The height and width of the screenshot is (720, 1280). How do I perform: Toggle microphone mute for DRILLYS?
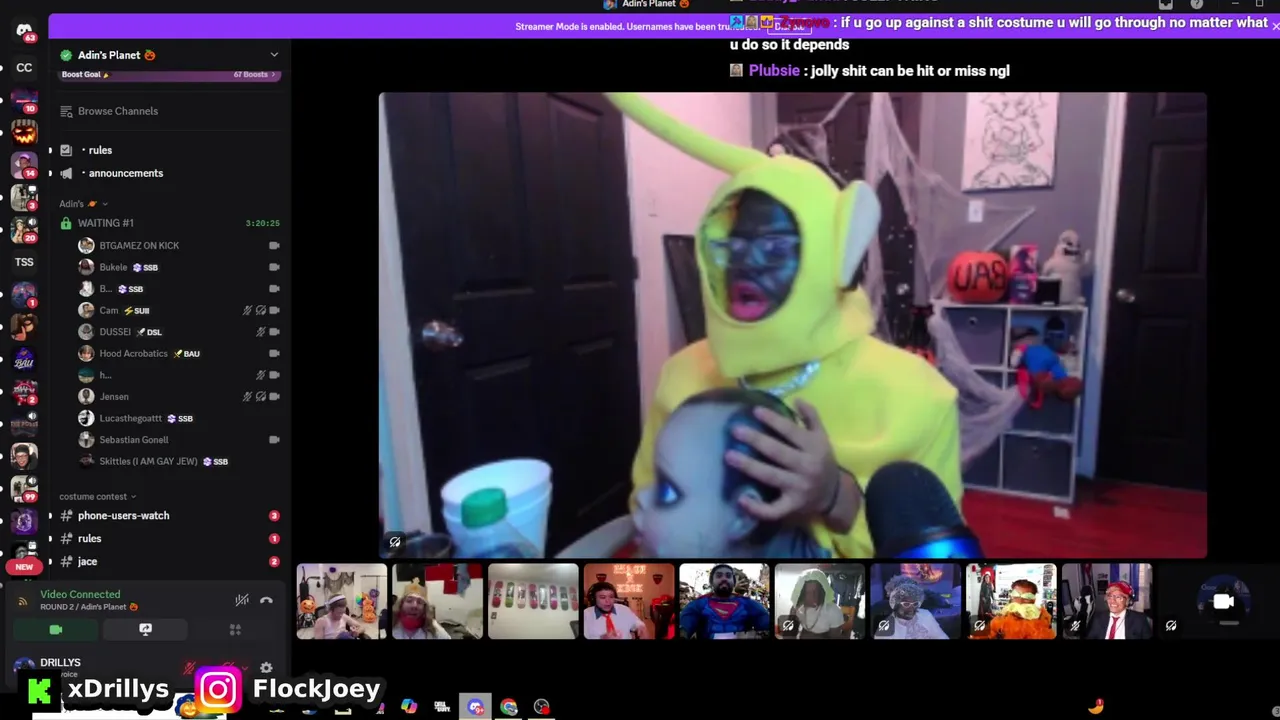click(189, 668)
